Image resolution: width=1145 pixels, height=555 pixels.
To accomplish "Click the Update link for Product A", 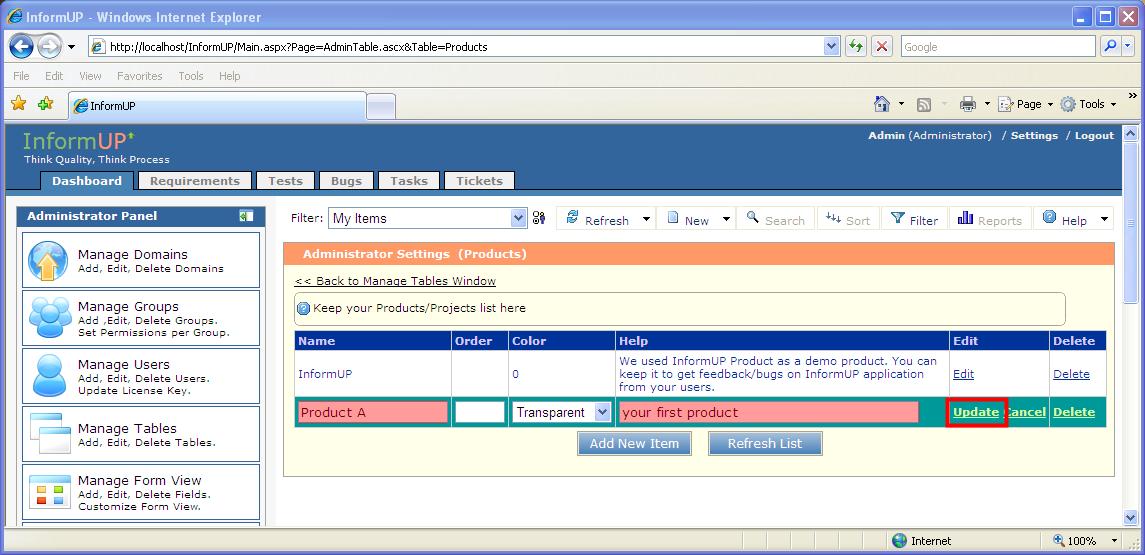I will [x=976, y=412].
